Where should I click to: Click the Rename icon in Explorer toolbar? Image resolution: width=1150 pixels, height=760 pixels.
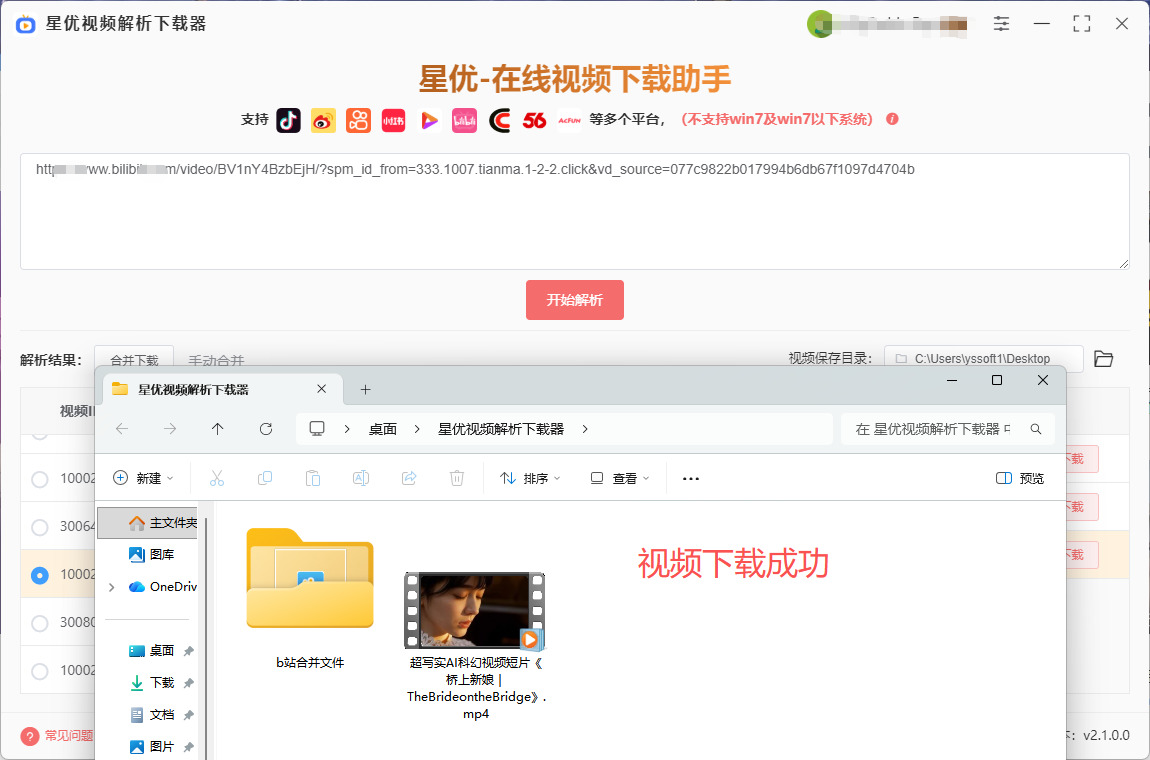[361, 478]
